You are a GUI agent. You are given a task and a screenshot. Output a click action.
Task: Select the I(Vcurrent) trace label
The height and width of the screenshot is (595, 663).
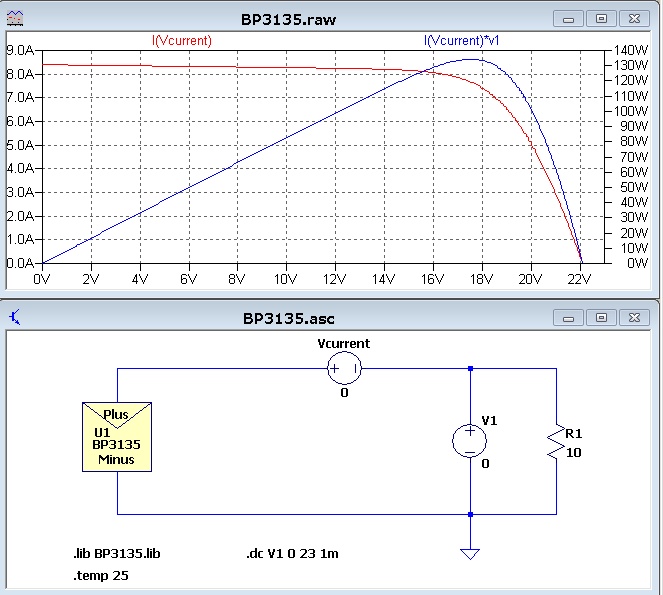182,41
